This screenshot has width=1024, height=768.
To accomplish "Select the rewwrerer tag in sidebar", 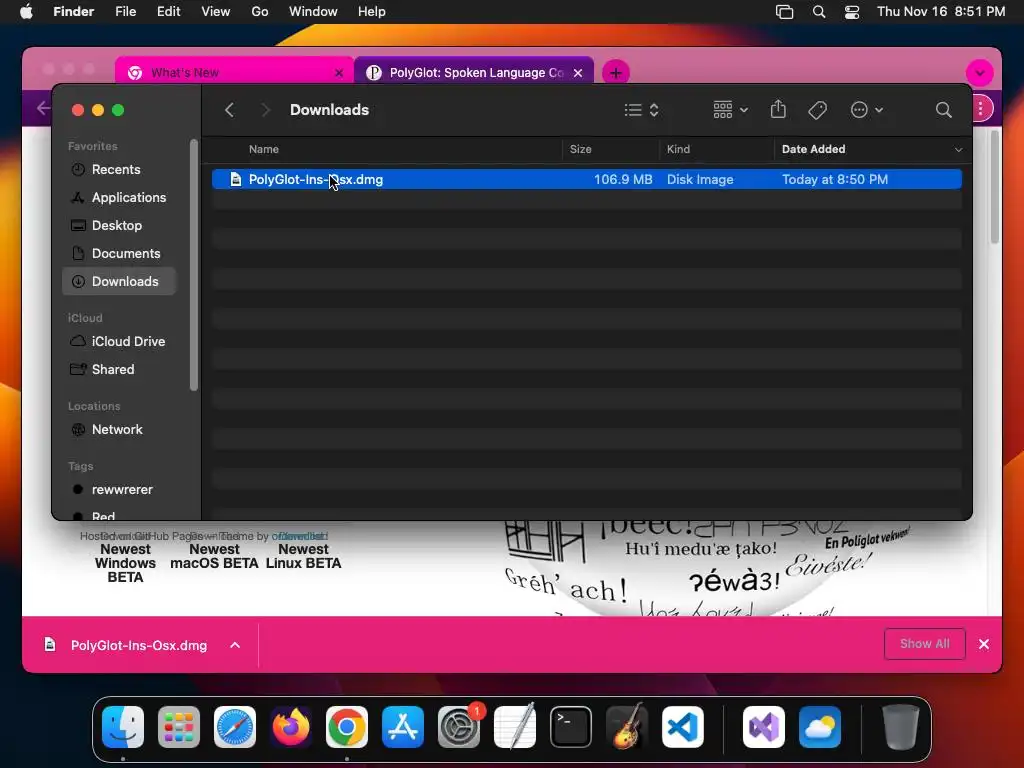I will click(121, 490).
